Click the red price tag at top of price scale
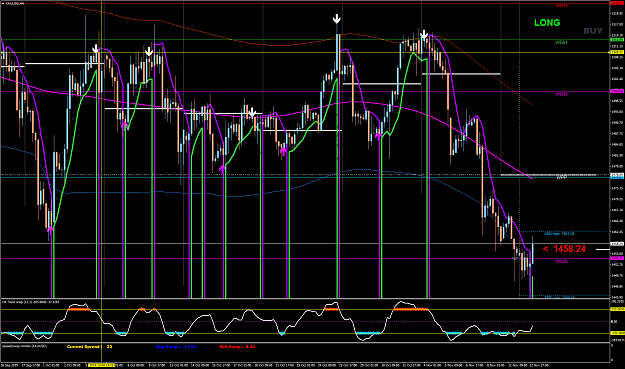The width and height of the screenshot is (625, 369). coord(617,3)
